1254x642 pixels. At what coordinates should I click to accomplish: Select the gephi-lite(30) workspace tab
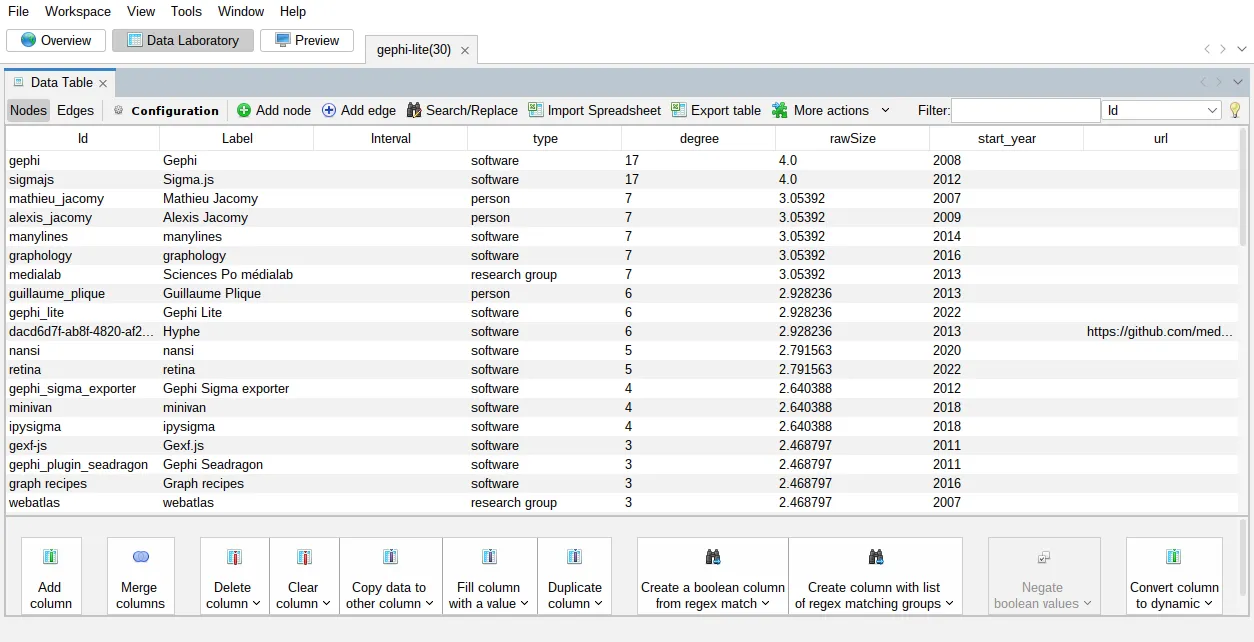(413, 50)
